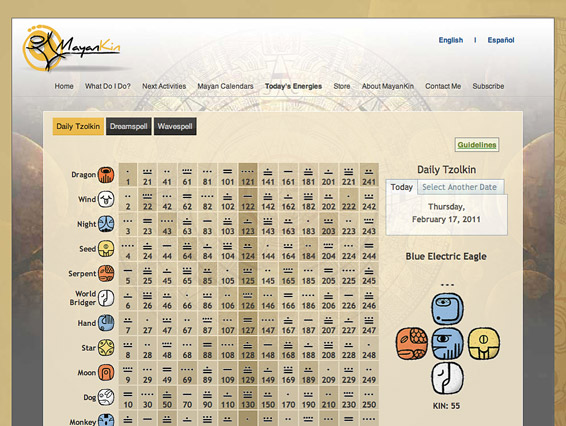
Task: Select the Moon glyph icon
Action: click(x=106, y=373)
